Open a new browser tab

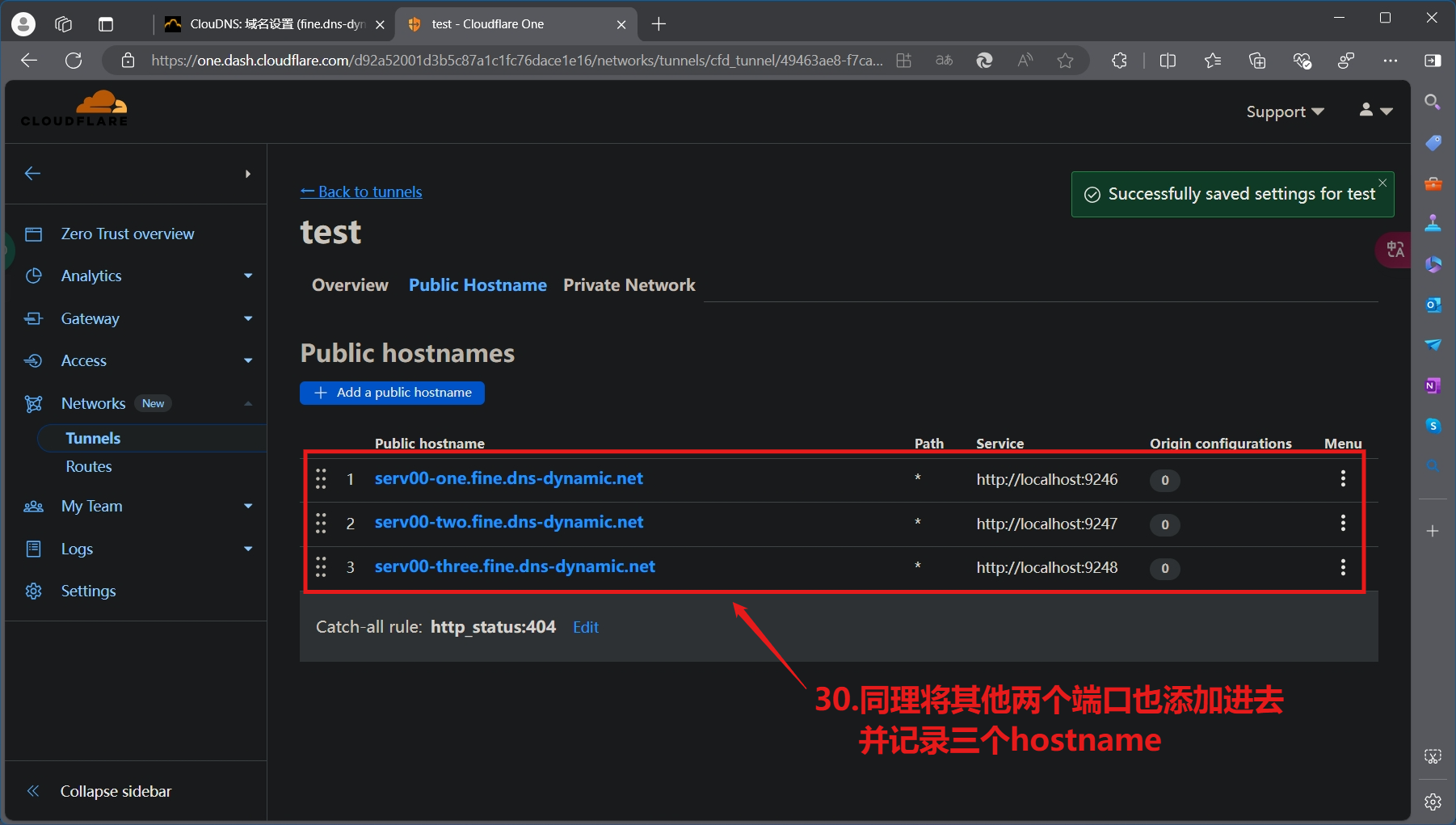click(x=659, y=24)
